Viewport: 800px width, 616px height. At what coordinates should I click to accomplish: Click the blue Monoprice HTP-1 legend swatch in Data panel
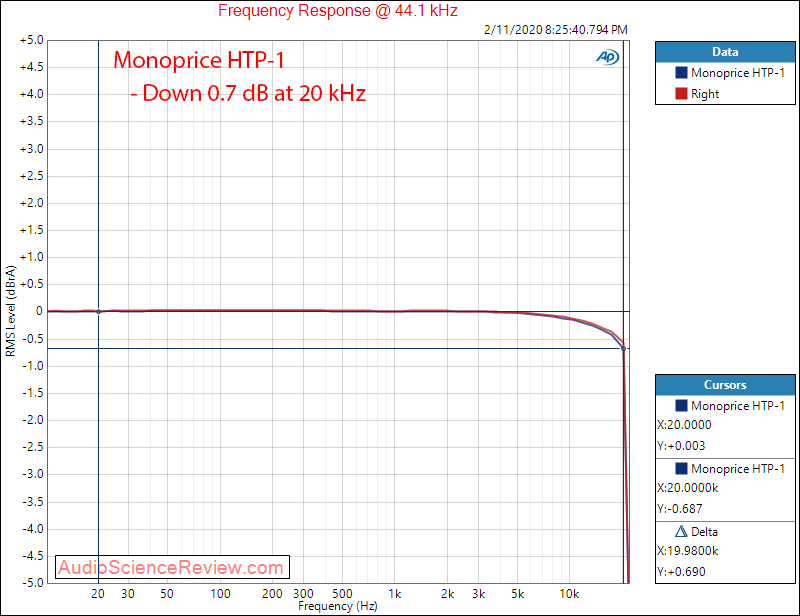pyautogui.click(x=681, y=72)
